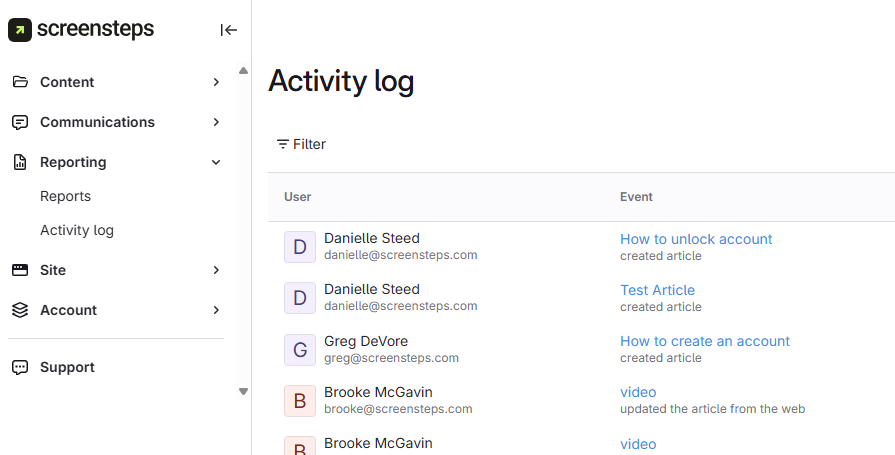
Task: Click the sidebar scroll down arrow
Action: point(243,391)
